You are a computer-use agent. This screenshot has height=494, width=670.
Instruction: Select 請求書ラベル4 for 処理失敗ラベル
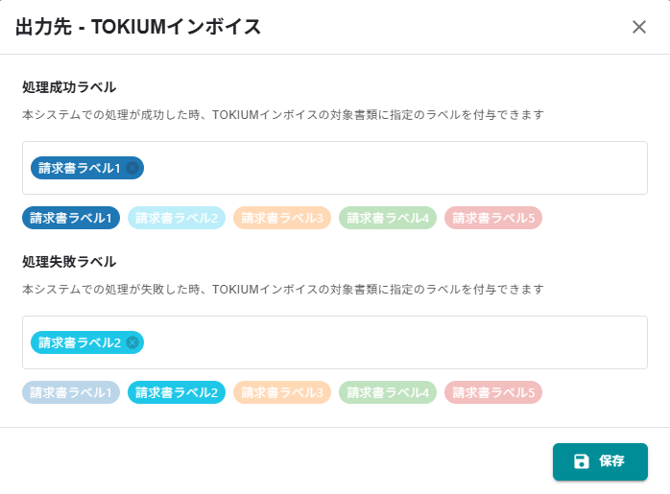click(388, 393)
